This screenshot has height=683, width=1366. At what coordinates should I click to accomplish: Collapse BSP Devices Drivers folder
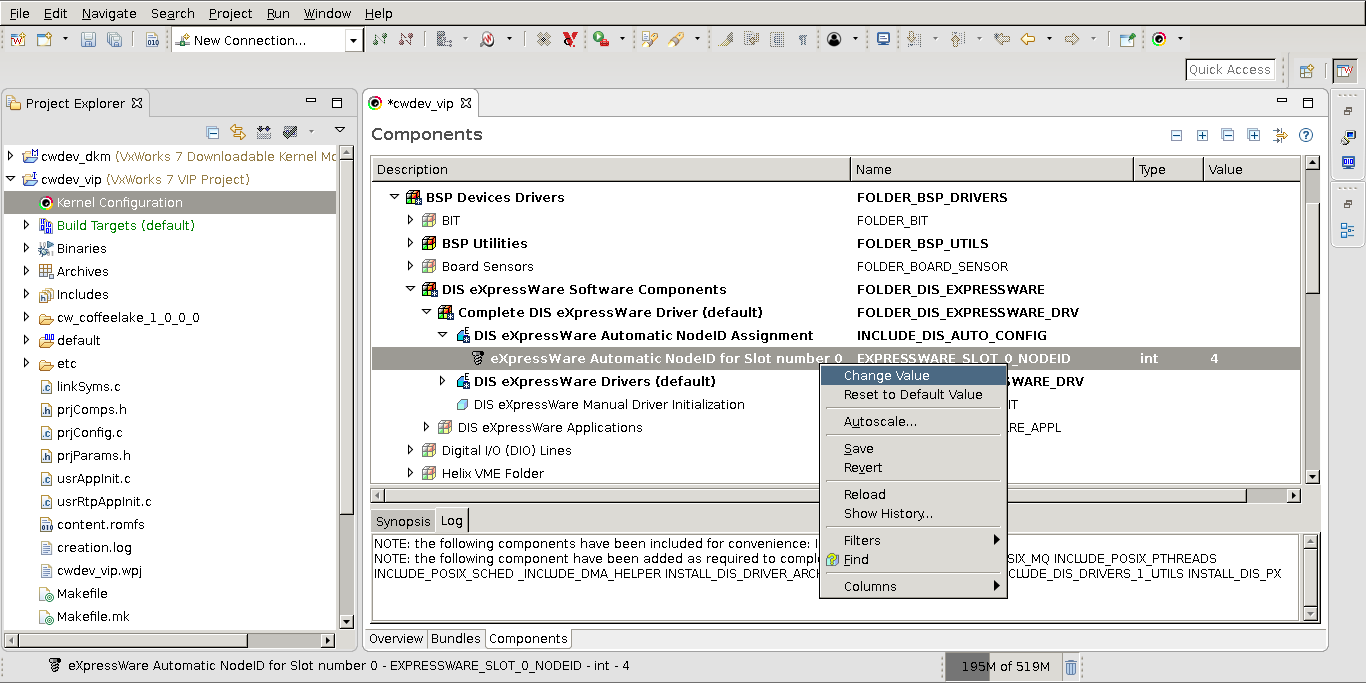(395, 197)
